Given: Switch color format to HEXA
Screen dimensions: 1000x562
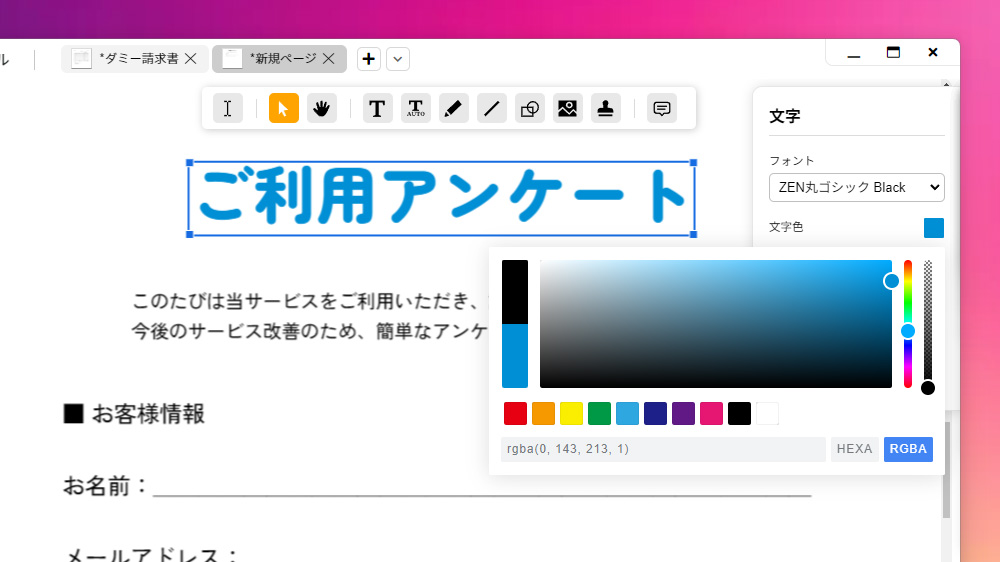Looking at the screenshot, I should click(854, 449).
